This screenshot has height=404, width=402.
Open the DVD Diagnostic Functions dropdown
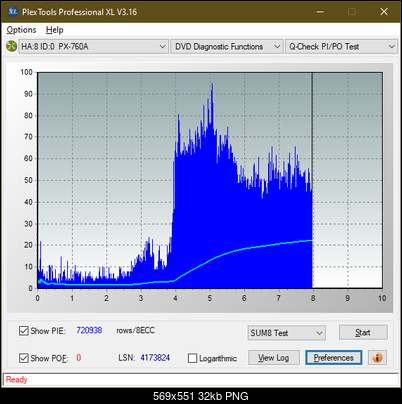coord(227,47)
